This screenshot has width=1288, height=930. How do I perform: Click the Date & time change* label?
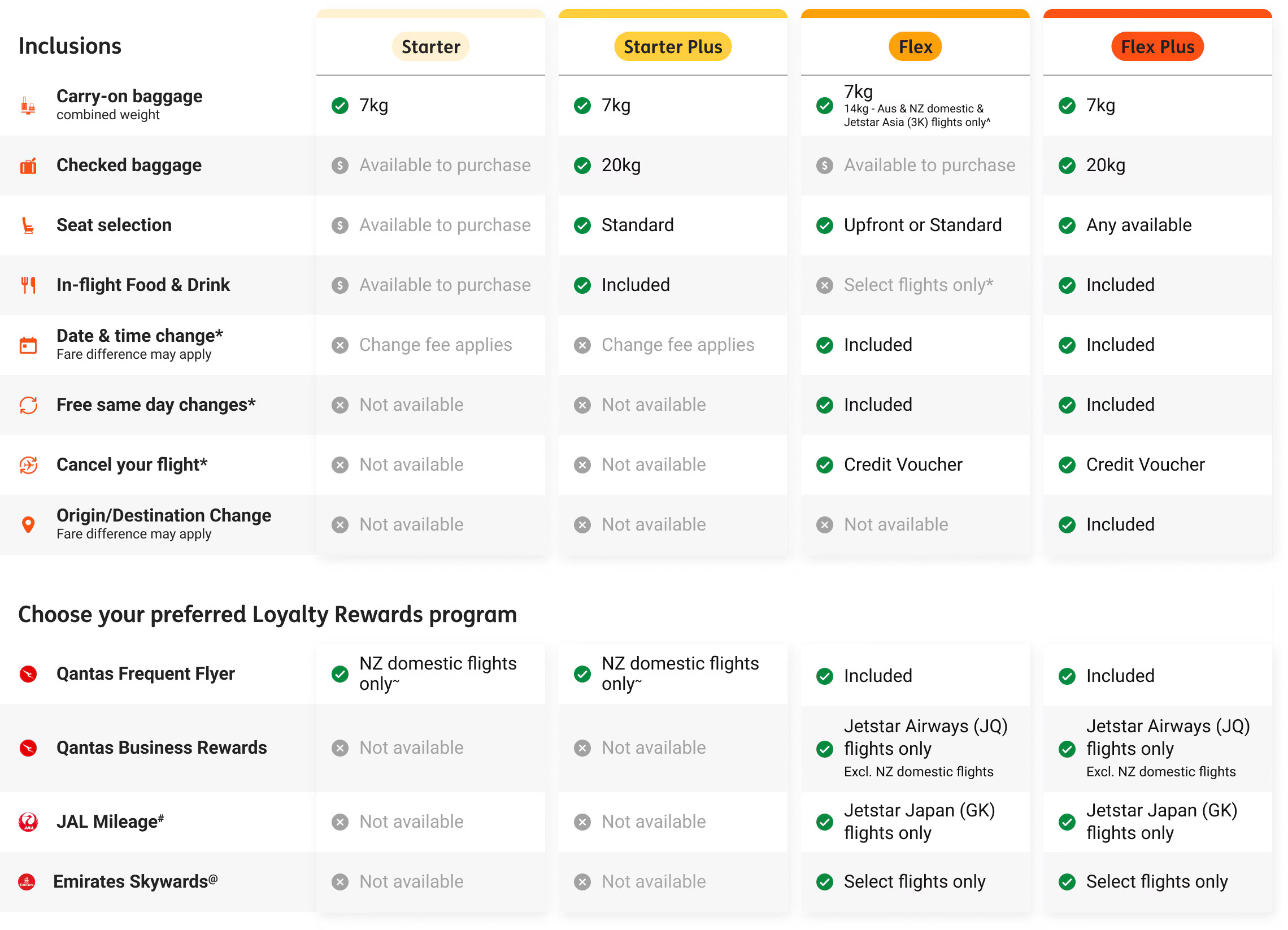pos(140,336)
